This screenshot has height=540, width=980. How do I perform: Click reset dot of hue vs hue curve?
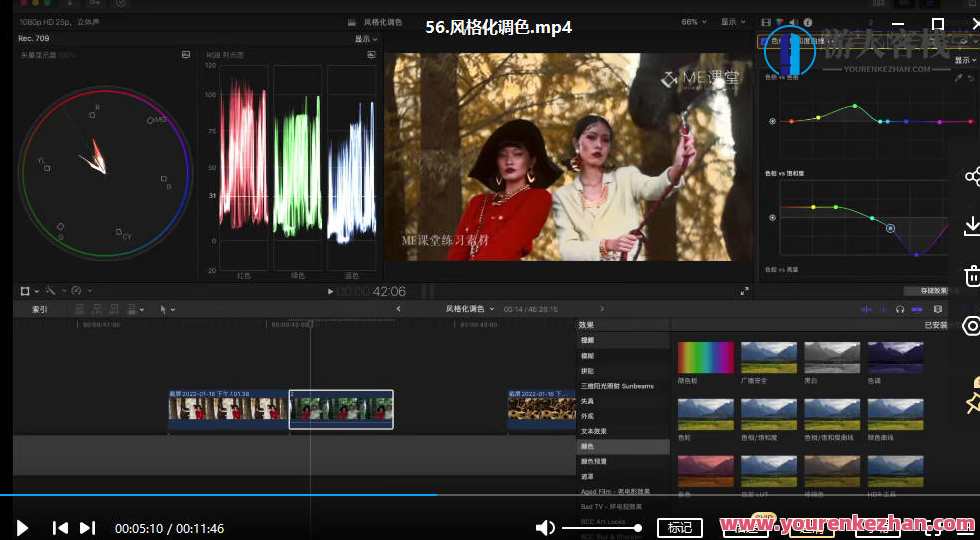[772, 121]
